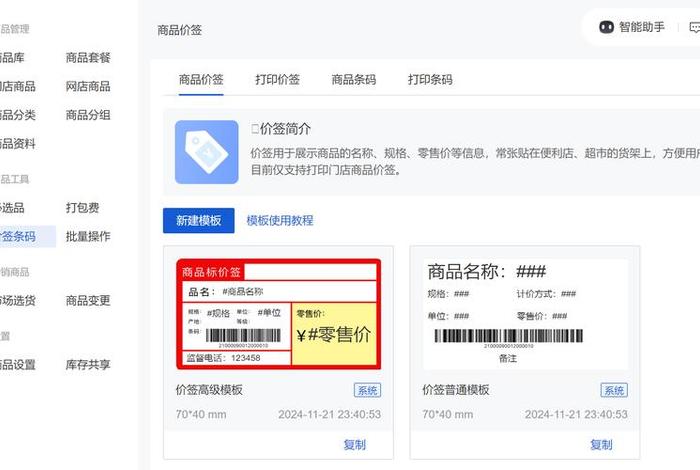Open the 商品条码 tab
This screenshot has height=470, width=700.
354,79
